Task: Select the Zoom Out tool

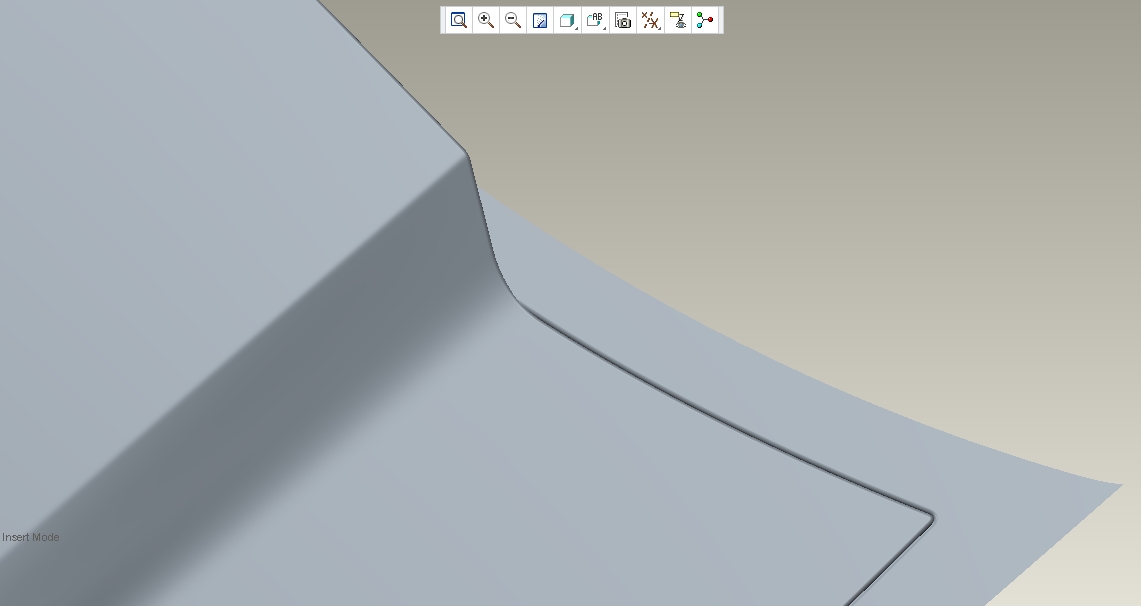Action: click(513, 20)
